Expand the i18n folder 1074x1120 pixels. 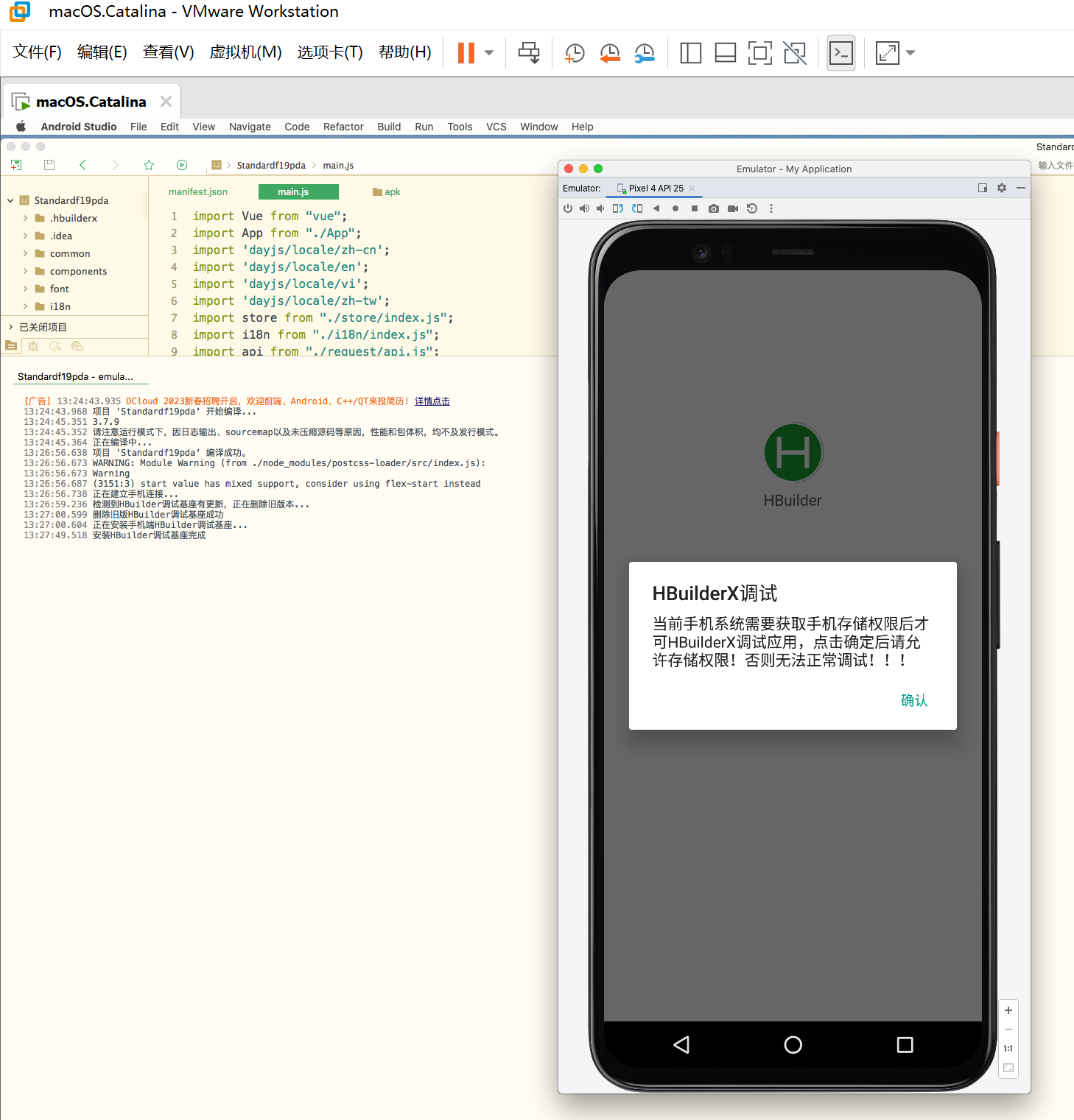point(25,306)
